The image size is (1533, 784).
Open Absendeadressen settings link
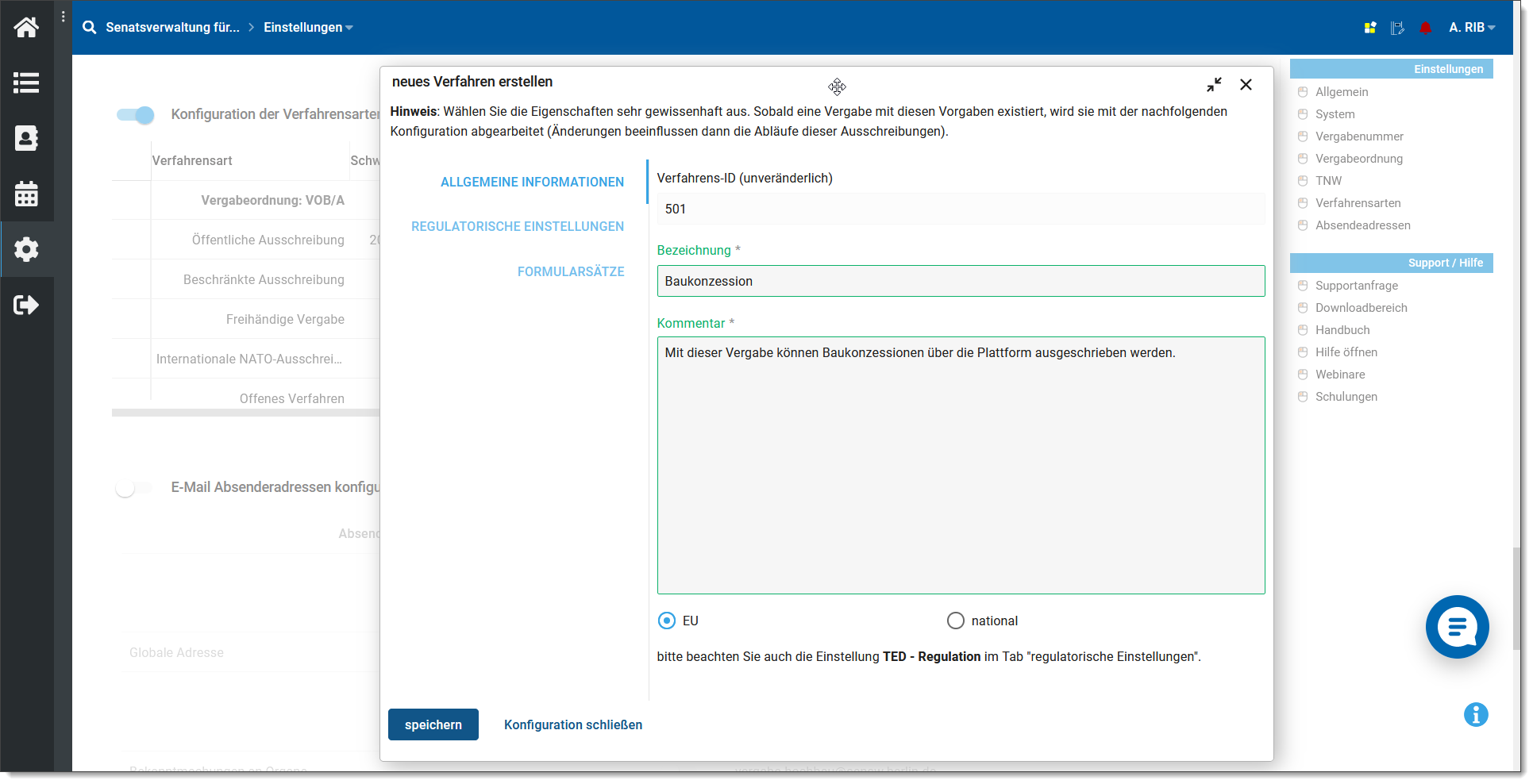1363,225
